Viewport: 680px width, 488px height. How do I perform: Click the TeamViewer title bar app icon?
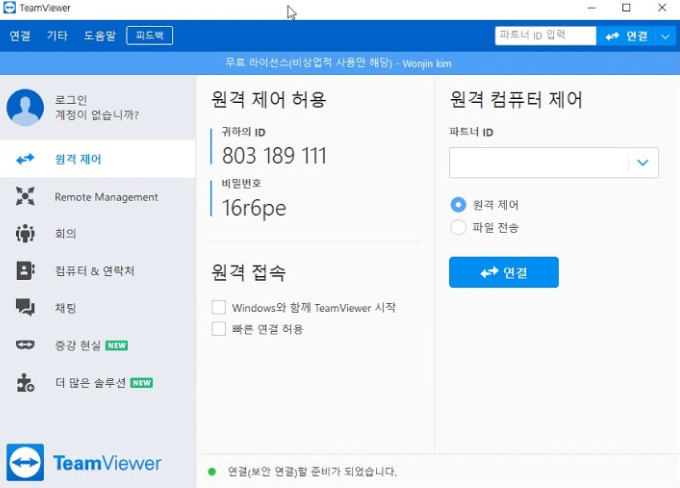click(x=9, y=8)
